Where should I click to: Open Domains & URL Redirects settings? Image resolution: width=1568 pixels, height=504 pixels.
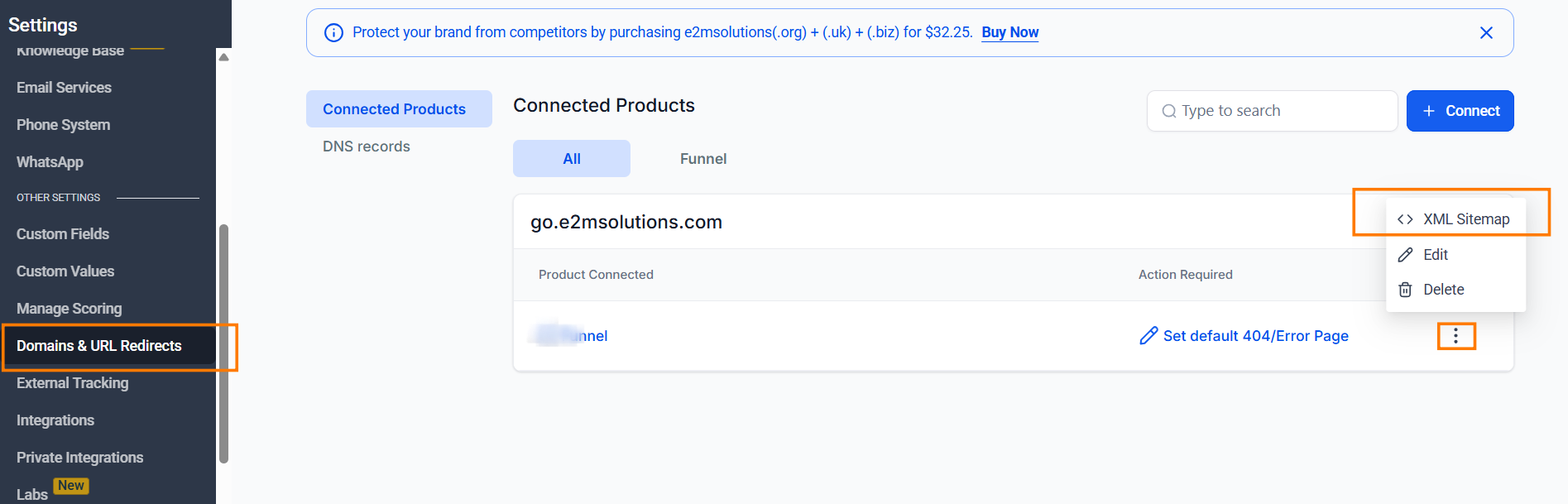98,346
